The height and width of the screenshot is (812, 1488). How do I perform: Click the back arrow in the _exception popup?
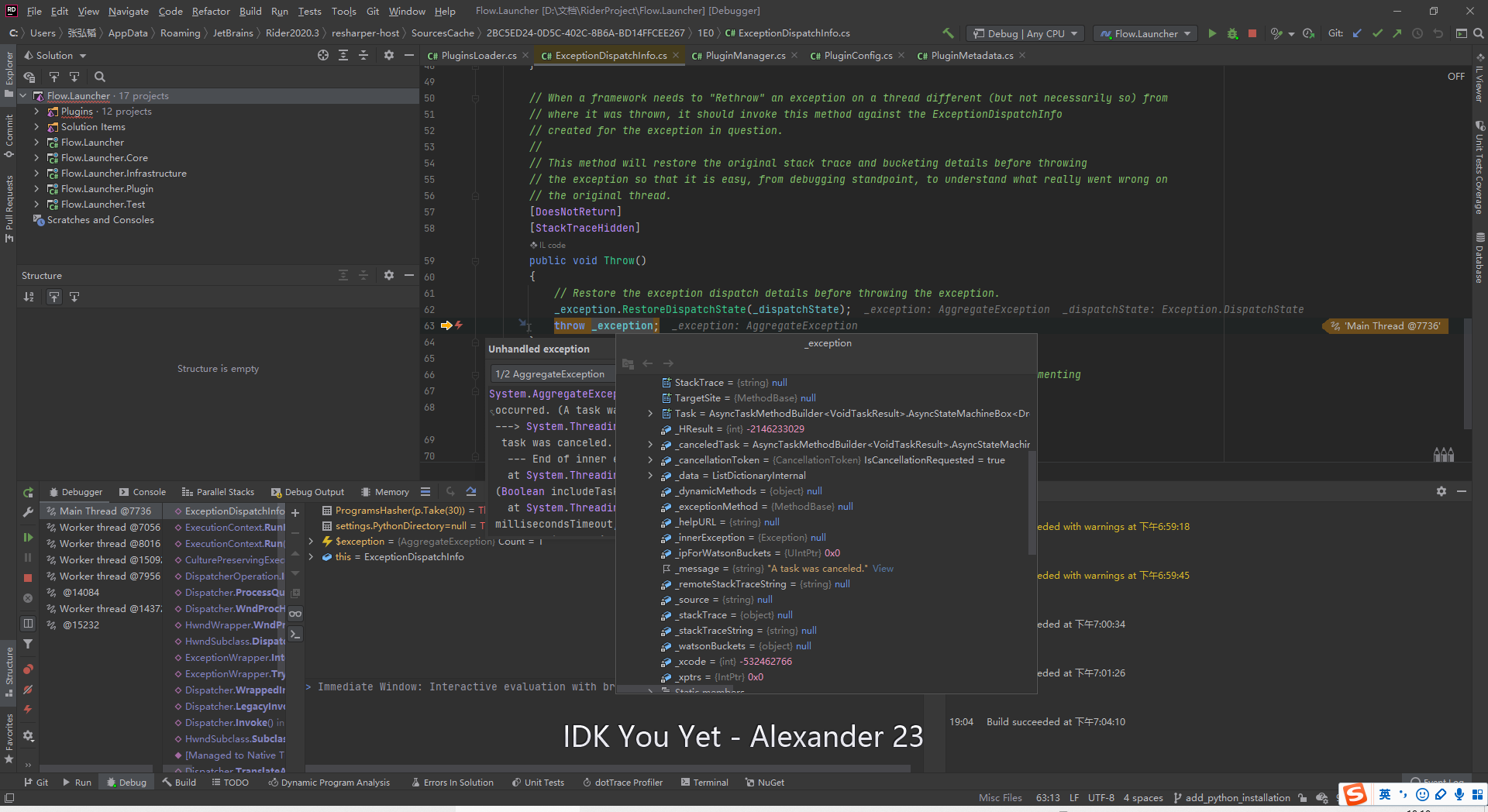tap(648, 363)
